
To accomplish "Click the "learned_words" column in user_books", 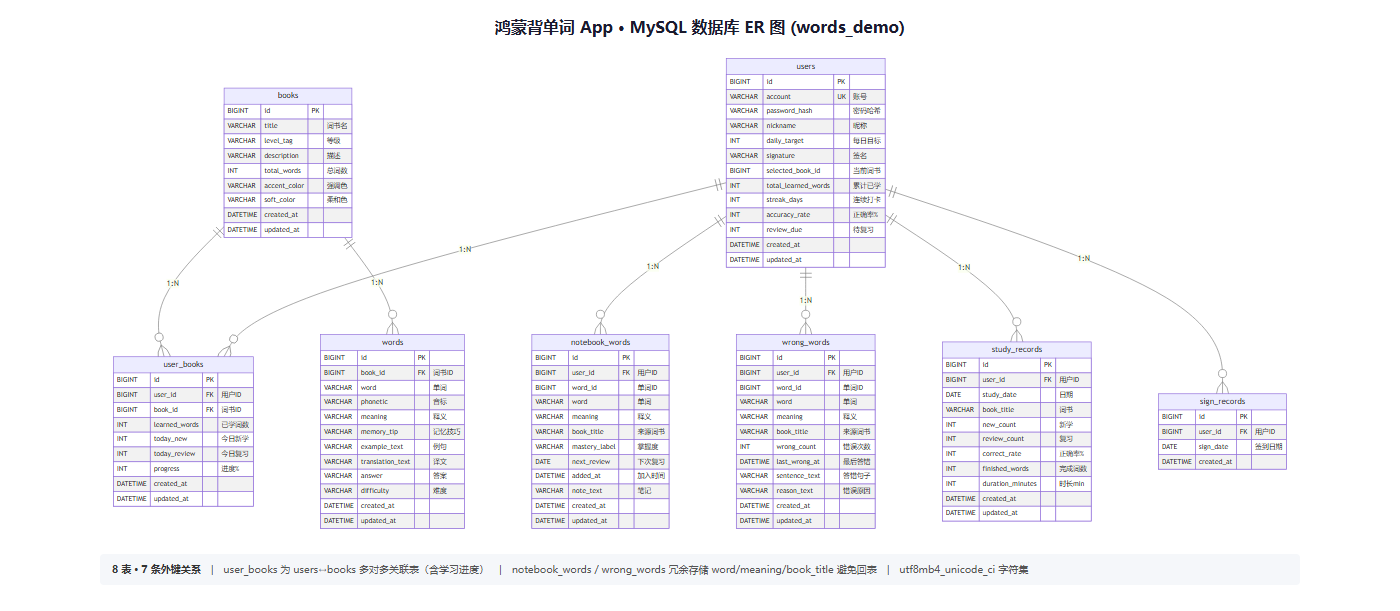I will pos(183,424).
